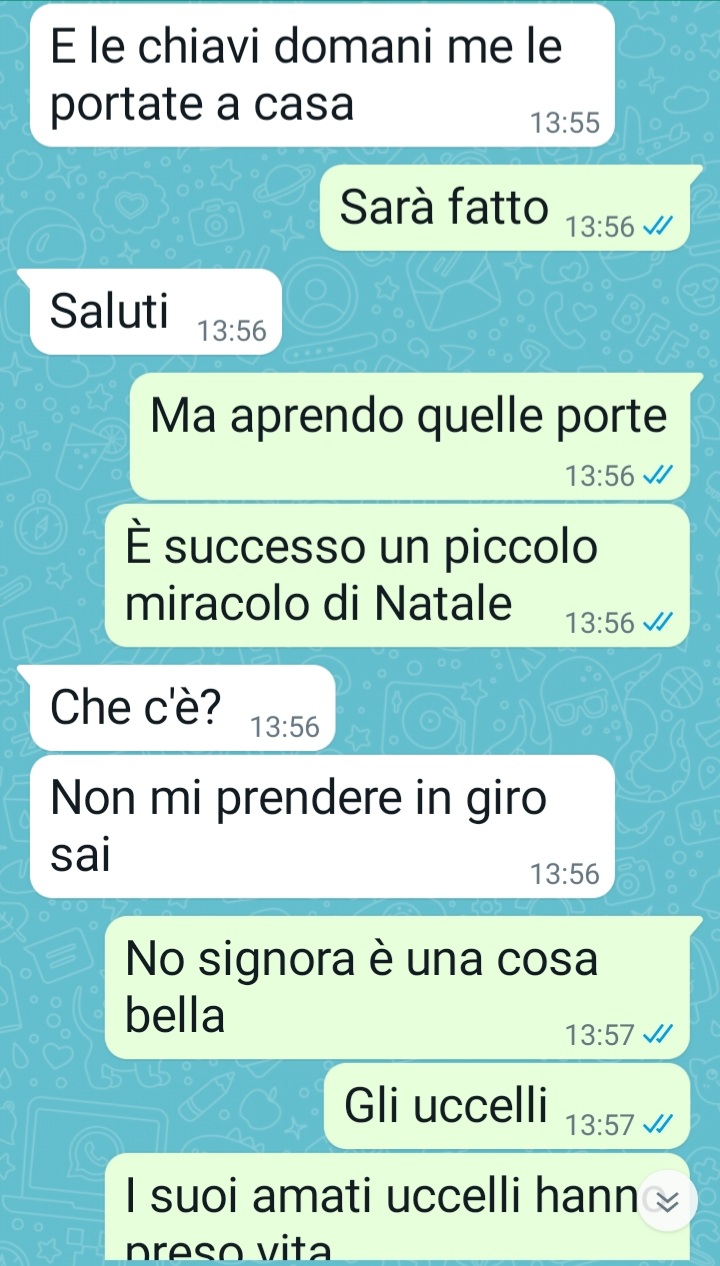Tap the 13:56 timestamp beside "Che c'è?"
The height and width of the screenshot is (1266, 720).
(285, 728)
